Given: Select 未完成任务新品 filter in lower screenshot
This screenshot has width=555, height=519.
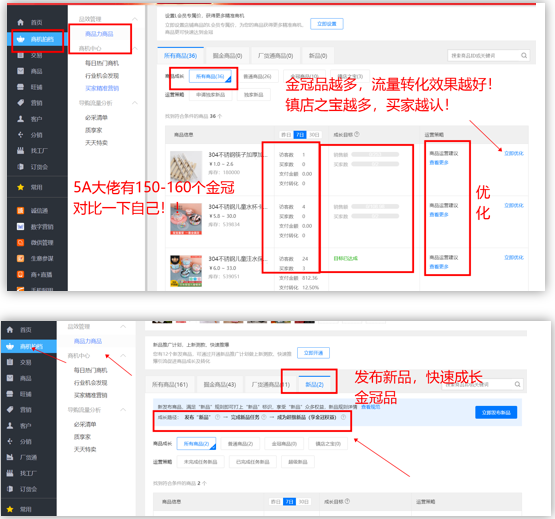Looking at the screenshot, I should [x=200, y=462].
